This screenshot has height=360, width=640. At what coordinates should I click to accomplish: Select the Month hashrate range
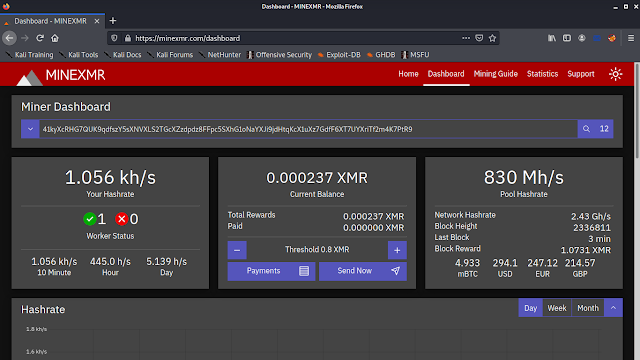tap(588, 308)
